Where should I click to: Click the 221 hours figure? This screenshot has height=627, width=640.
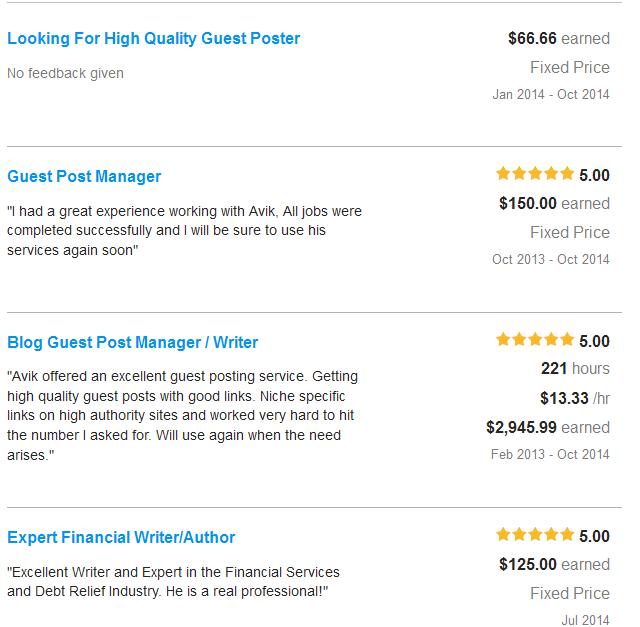575,369
